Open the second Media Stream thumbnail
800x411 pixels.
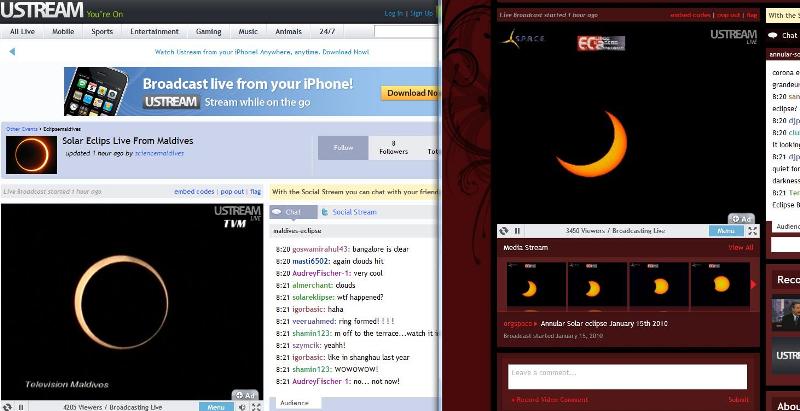(597, 285)
